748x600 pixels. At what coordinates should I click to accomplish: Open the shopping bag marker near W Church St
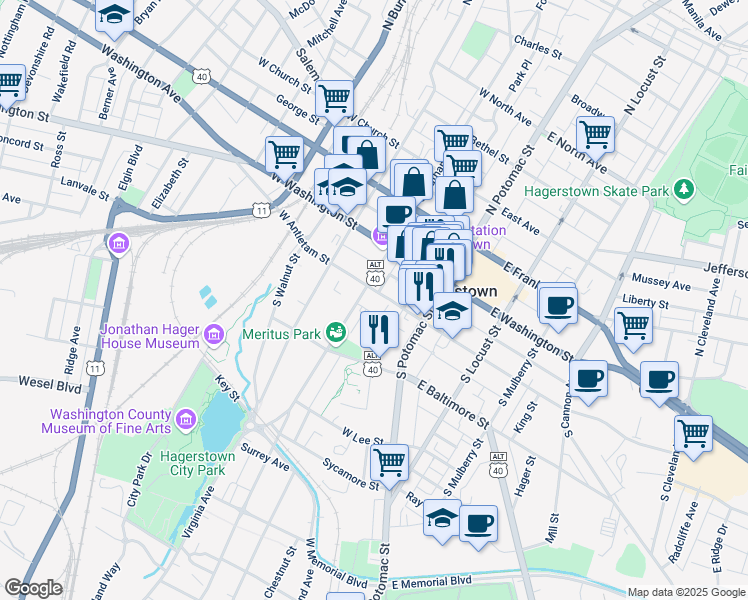(367, 155)
